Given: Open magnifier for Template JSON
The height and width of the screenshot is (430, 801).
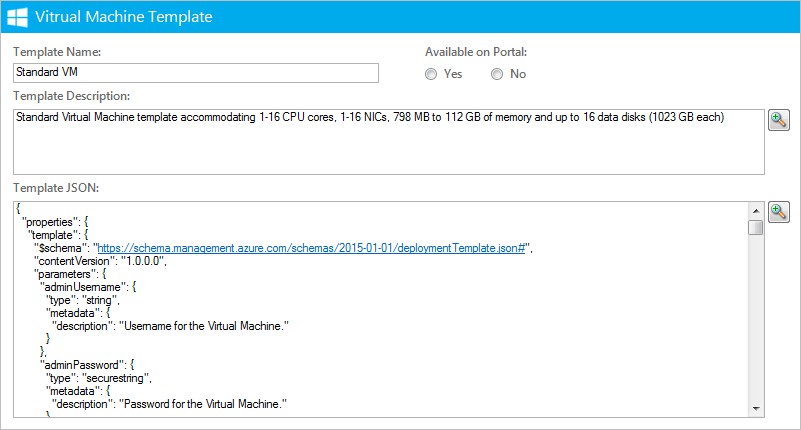Looking at the screenshot, I should (779, 212).
